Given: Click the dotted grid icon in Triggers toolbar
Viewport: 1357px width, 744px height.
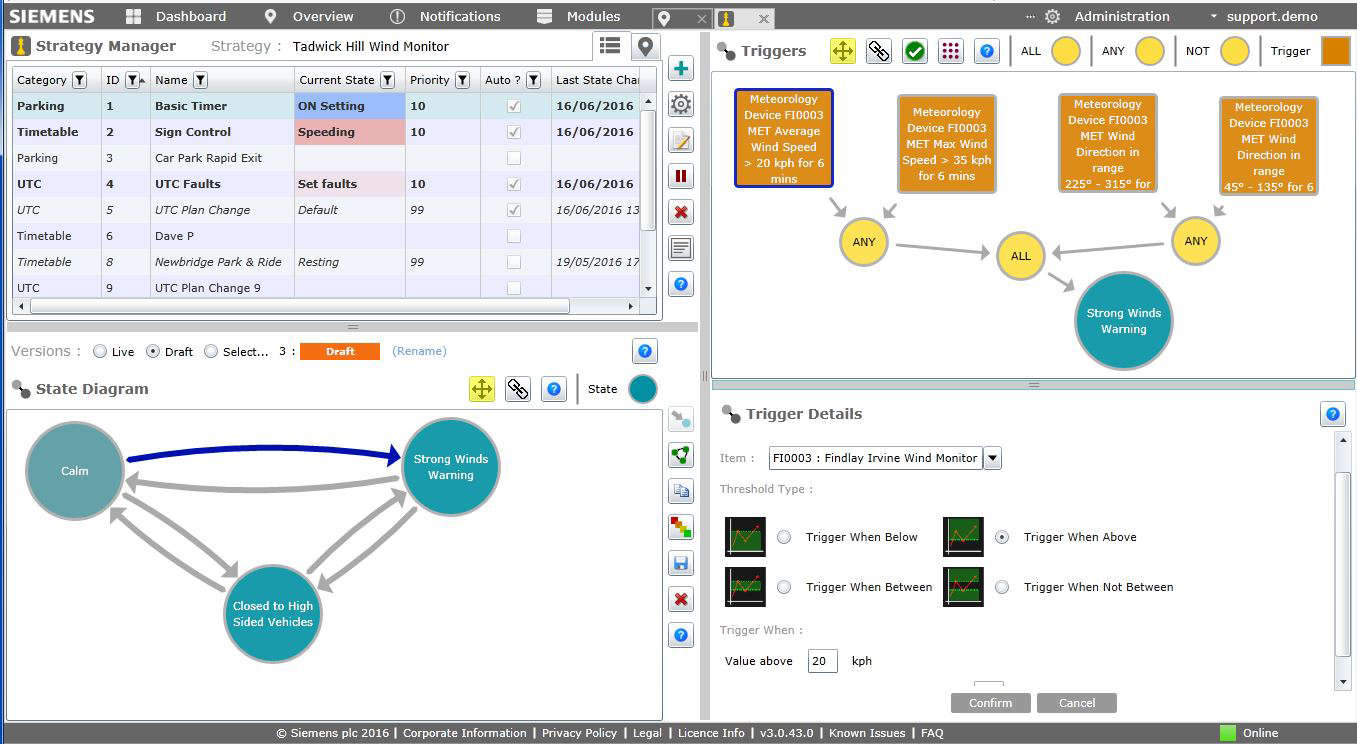Looking at the screenshot, I should [x=951, y=52].
